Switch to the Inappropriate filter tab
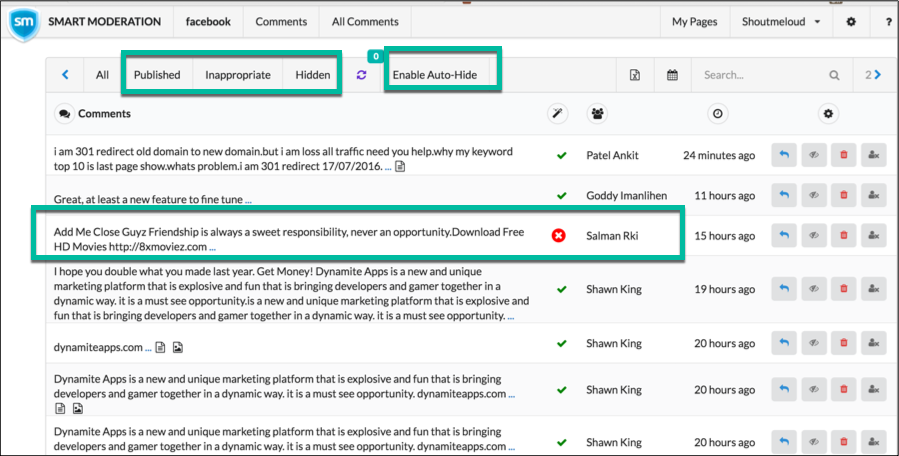This screenshot has height=456, width=899. (x=238, y=75)
